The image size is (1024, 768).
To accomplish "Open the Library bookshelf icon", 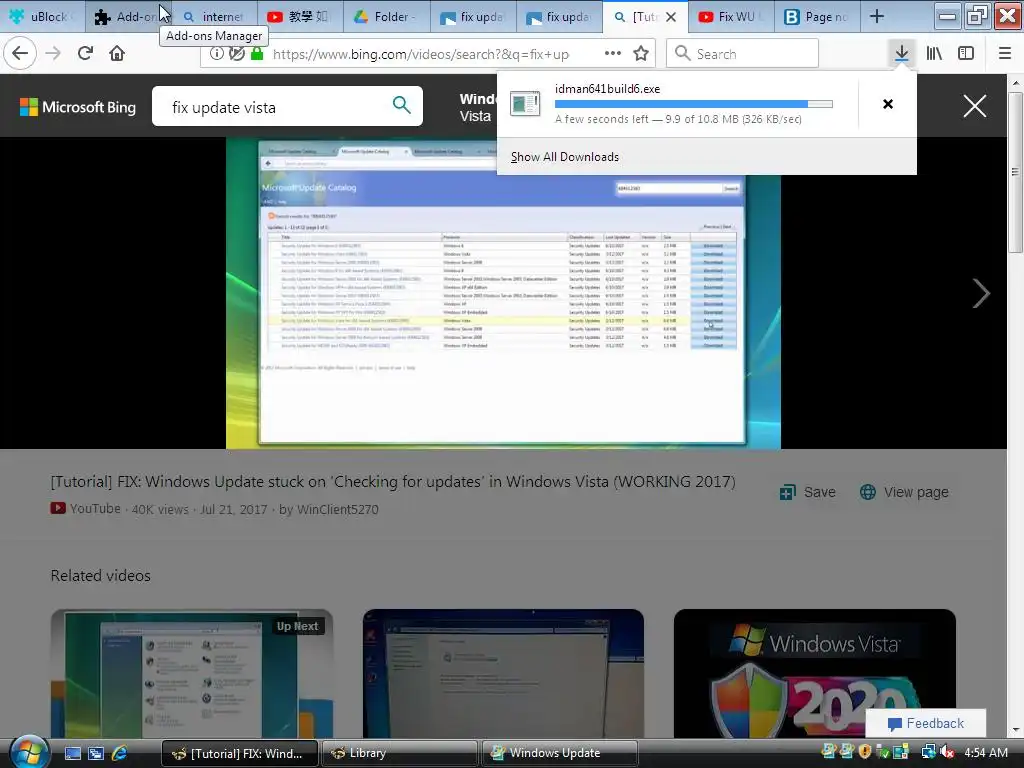I will pyautogui.click(x=934, y=54).
